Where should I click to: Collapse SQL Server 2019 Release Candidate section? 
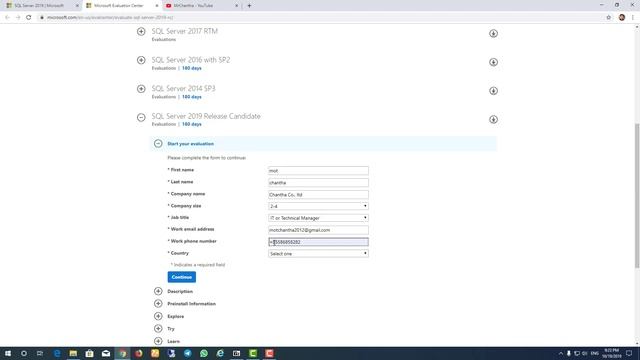141,118
